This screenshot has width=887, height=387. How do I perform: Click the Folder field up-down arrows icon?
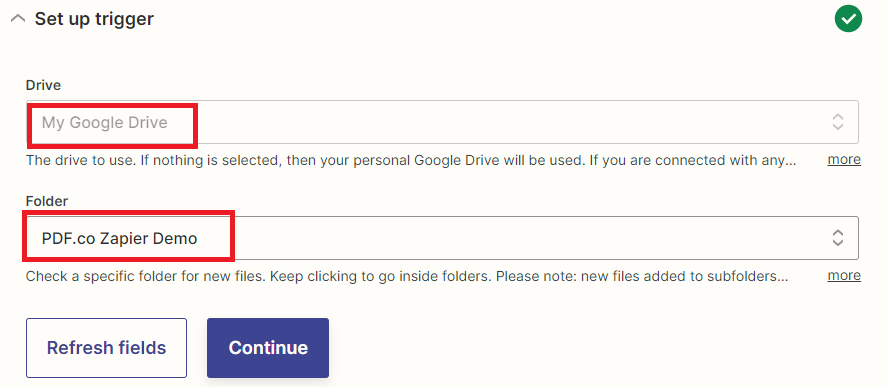pos(838,238)
